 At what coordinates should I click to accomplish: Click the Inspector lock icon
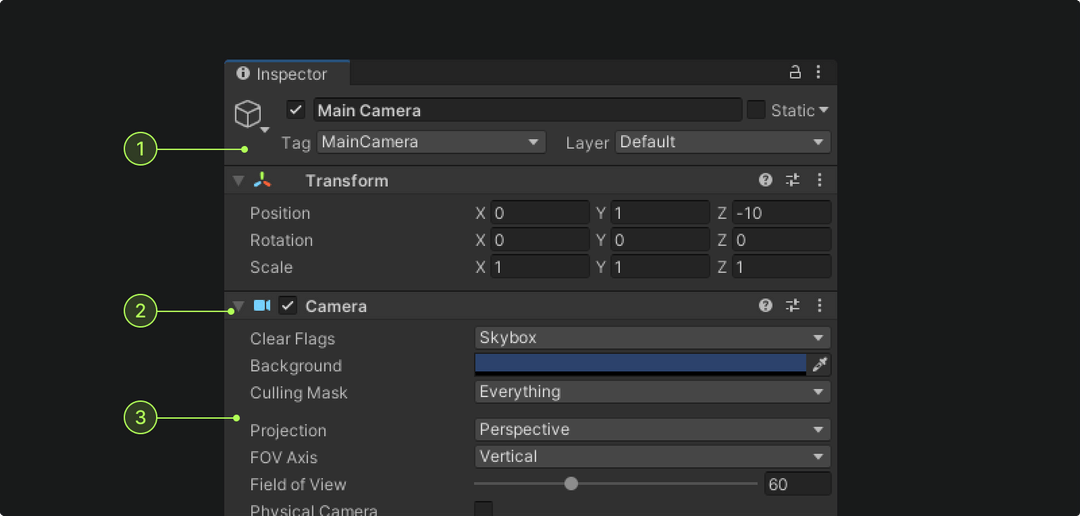click(x=796, y=72)
